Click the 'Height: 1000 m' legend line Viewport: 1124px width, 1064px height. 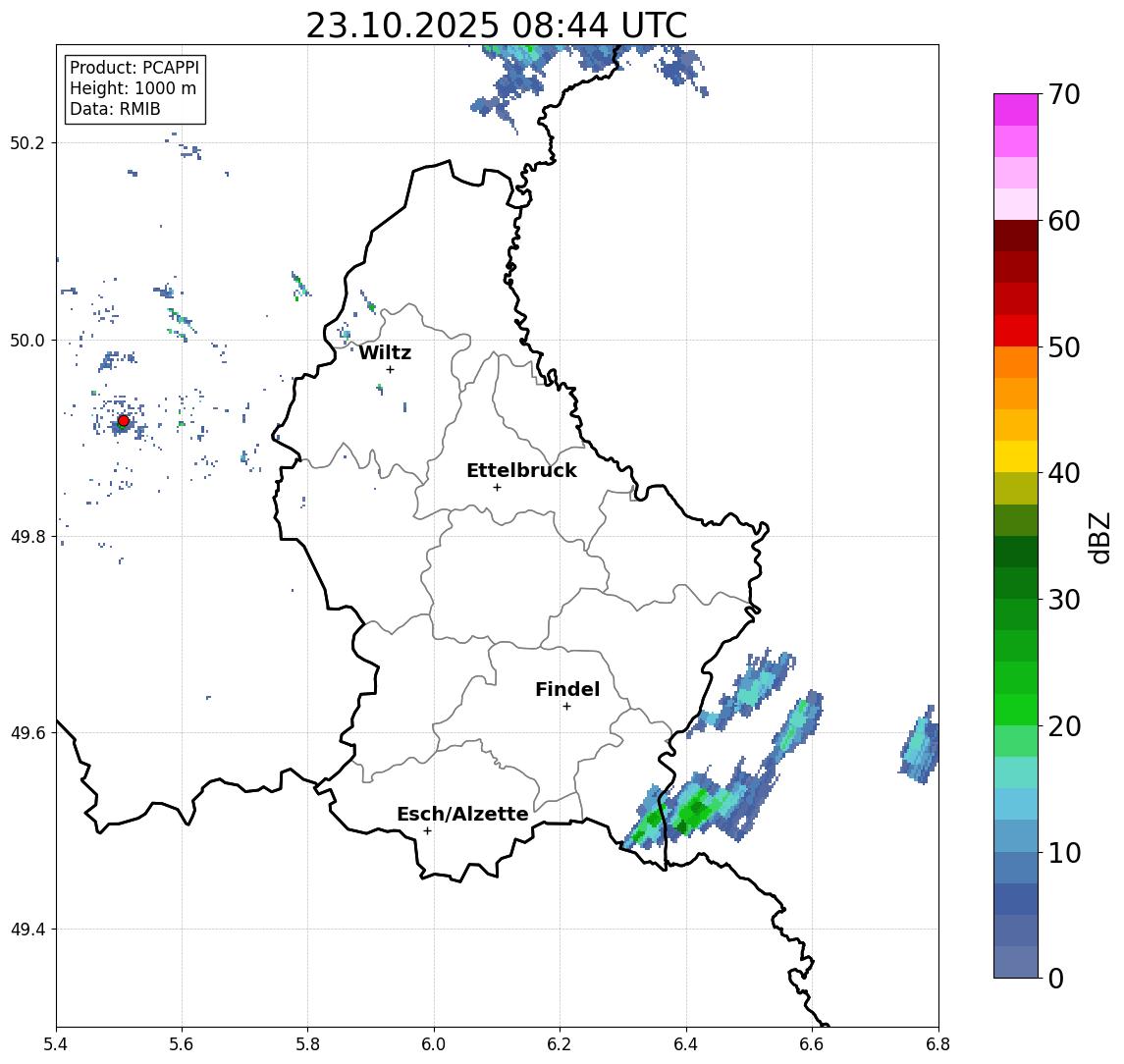pos(133,88)
